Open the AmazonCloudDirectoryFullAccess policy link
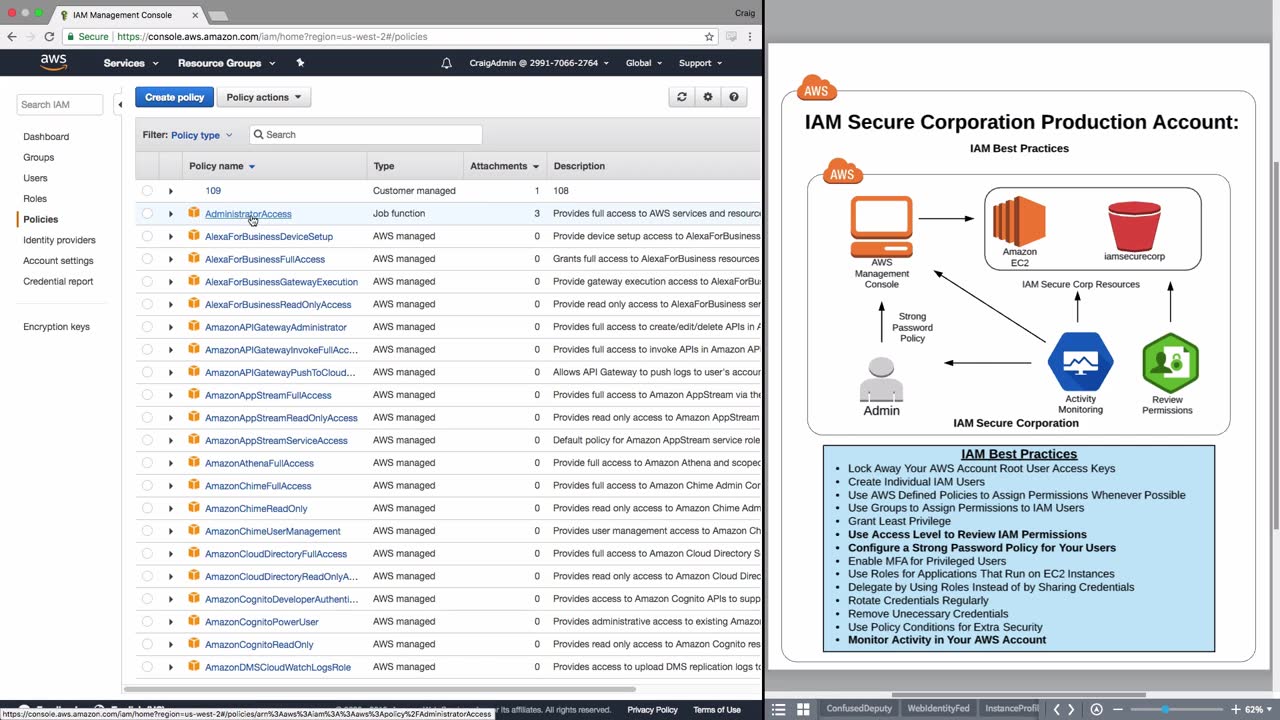 [x=276, y=554]
